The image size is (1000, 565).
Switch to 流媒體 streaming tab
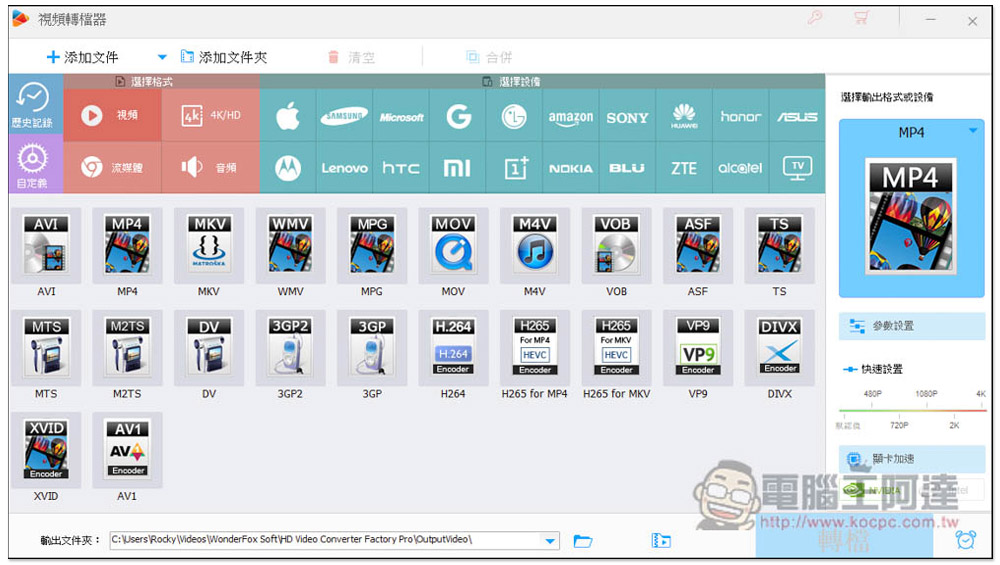(x=112, y=168)
